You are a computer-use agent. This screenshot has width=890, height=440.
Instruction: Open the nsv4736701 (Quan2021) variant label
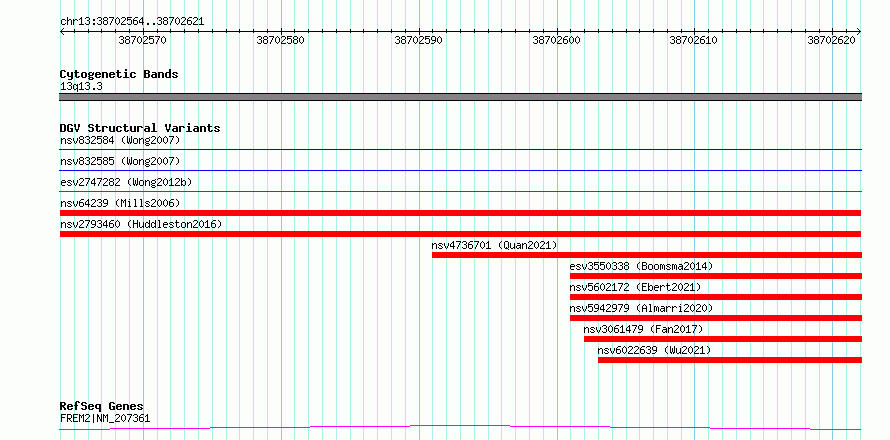[494, 245]
